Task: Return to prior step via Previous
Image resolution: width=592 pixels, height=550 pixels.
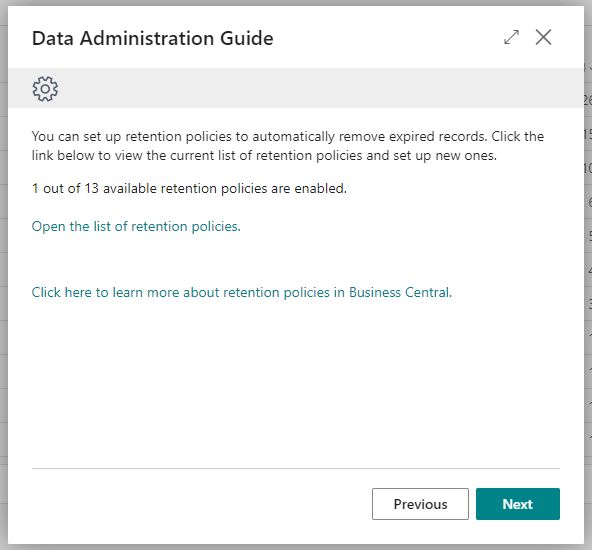Action: pos(420,504)
